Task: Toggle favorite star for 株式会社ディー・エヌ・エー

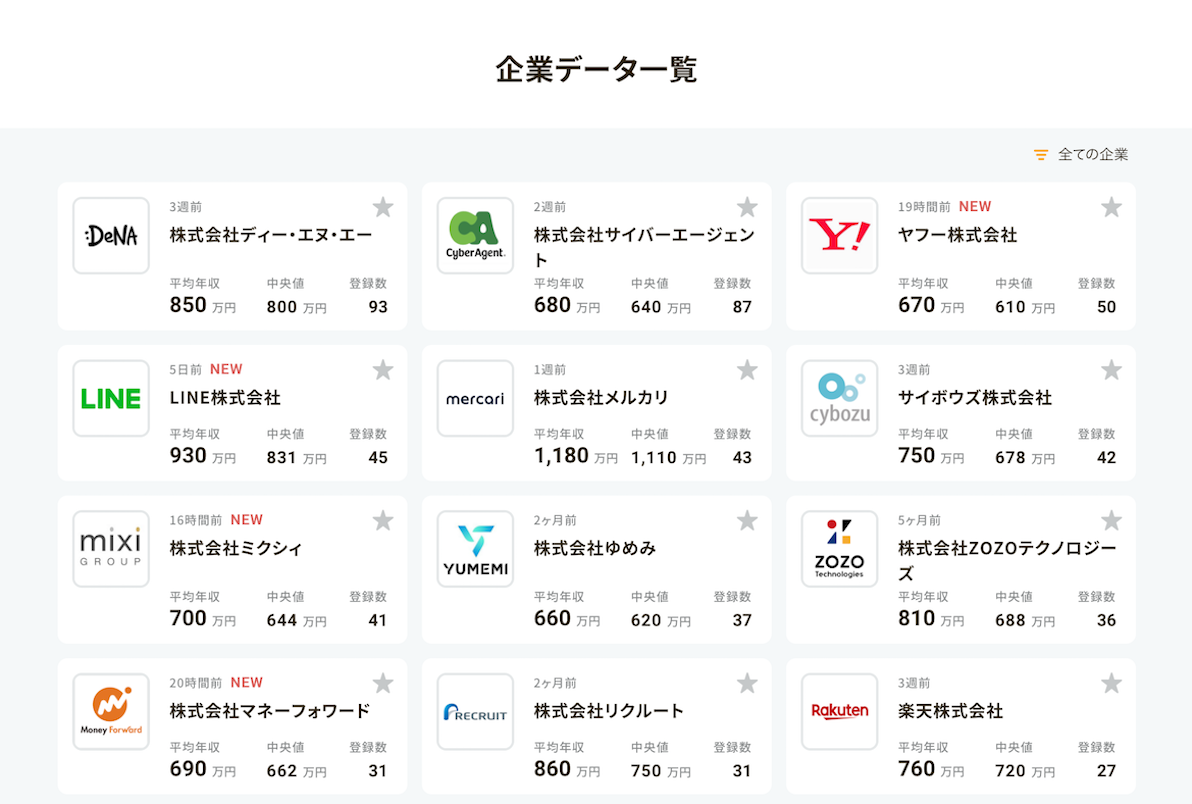Action: point(383,207)
